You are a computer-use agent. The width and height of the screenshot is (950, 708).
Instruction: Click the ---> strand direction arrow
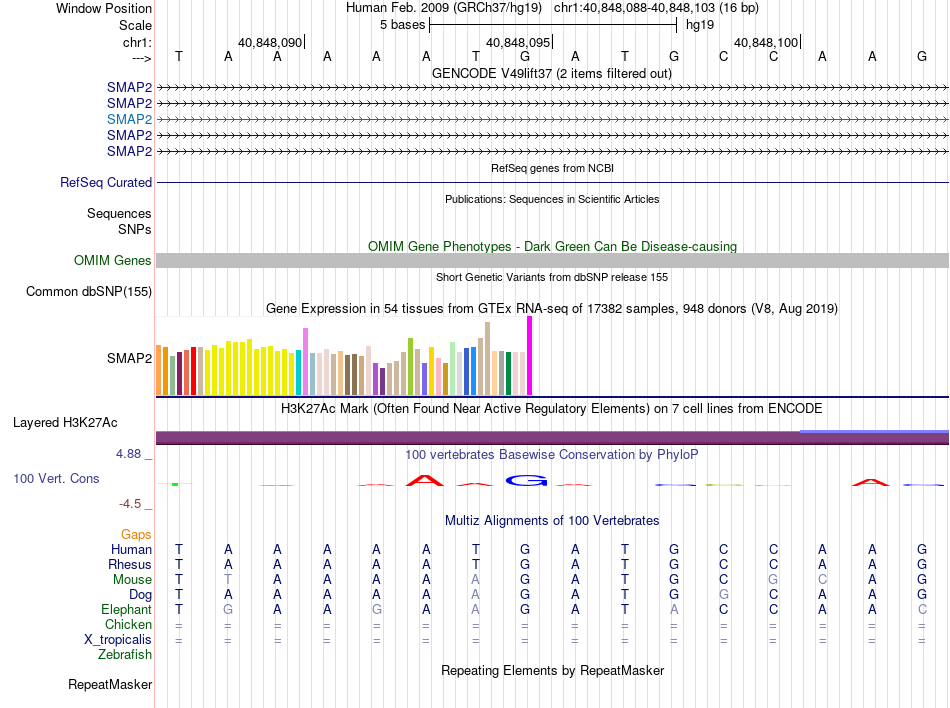[x=141, y=58]
